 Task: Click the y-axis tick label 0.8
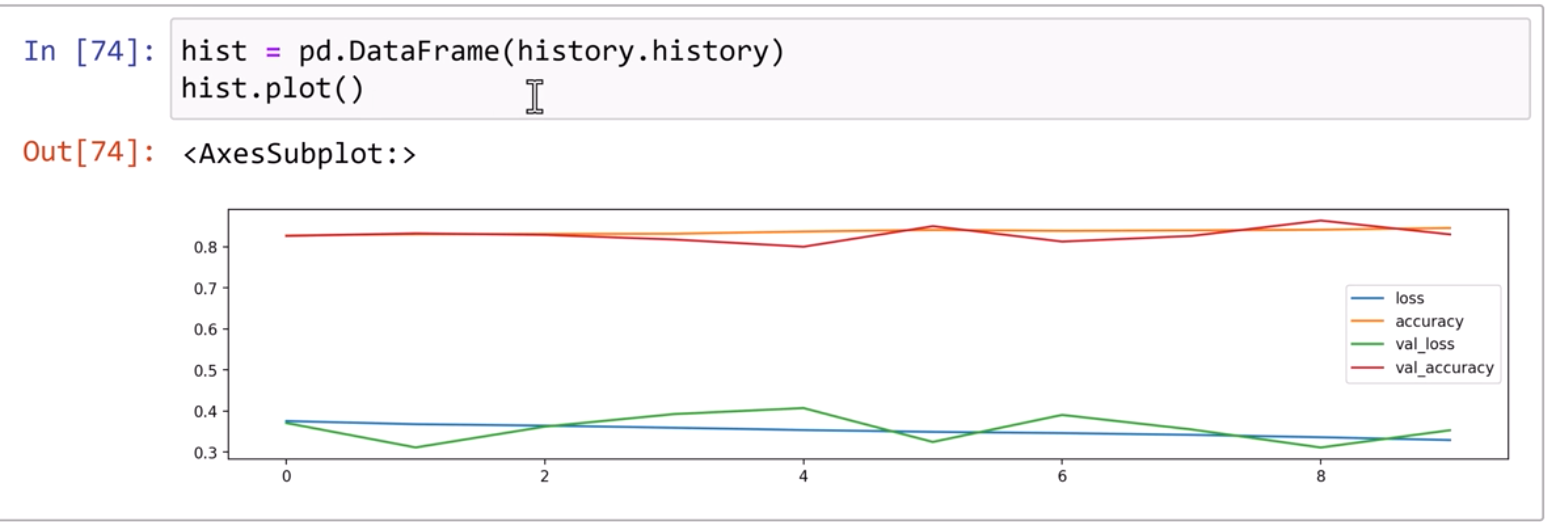pos(205,247)
